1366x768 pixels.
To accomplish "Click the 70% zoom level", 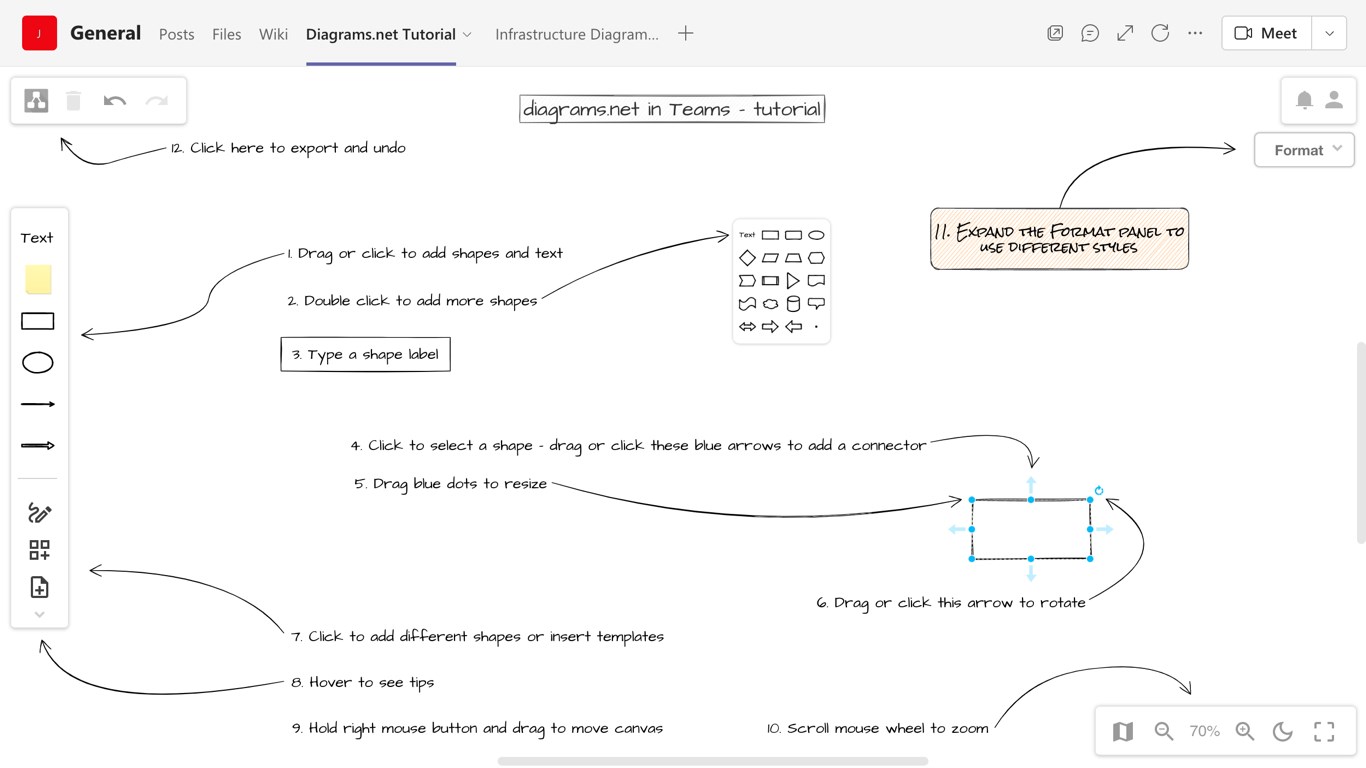I will pos(1204,732).
